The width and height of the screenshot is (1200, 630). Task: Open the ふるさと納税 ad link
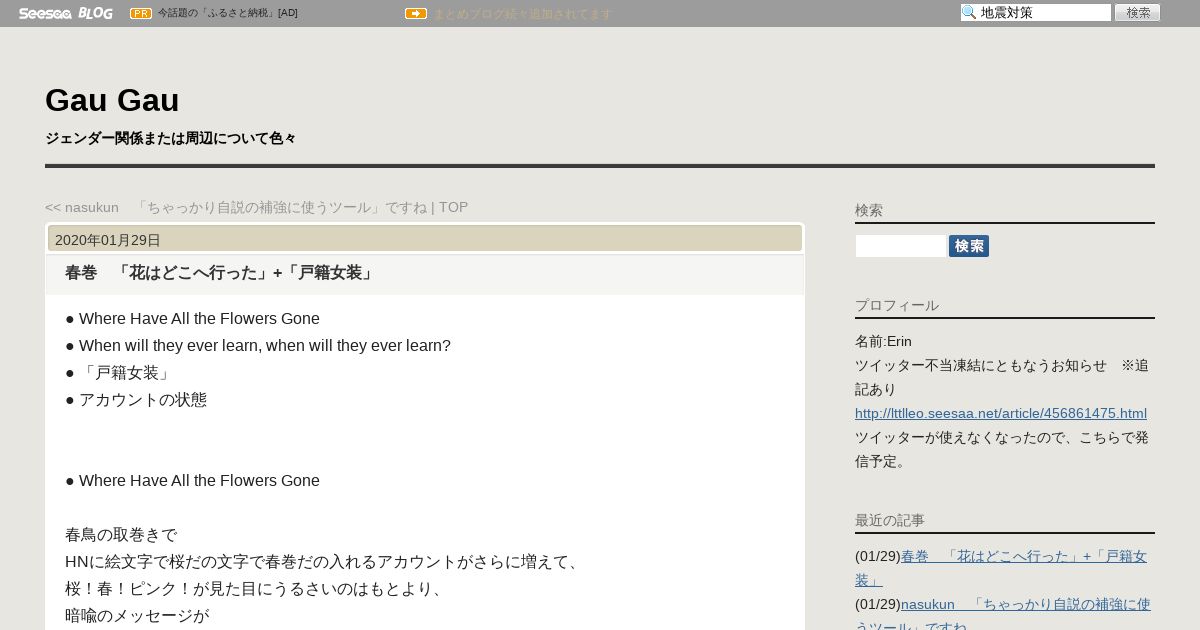pyautogui.click(x=227, y=13)
